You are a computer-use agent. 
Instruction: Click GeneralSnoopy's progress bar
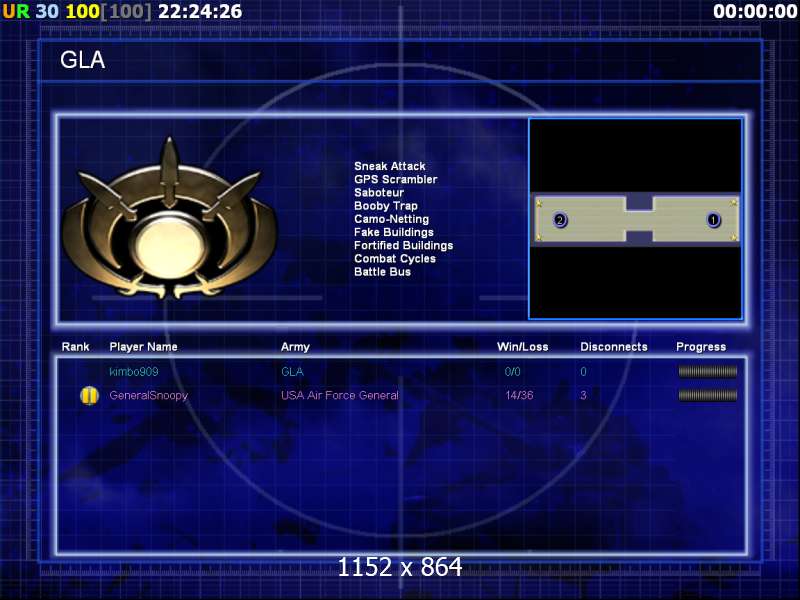[x=708, y=395]
